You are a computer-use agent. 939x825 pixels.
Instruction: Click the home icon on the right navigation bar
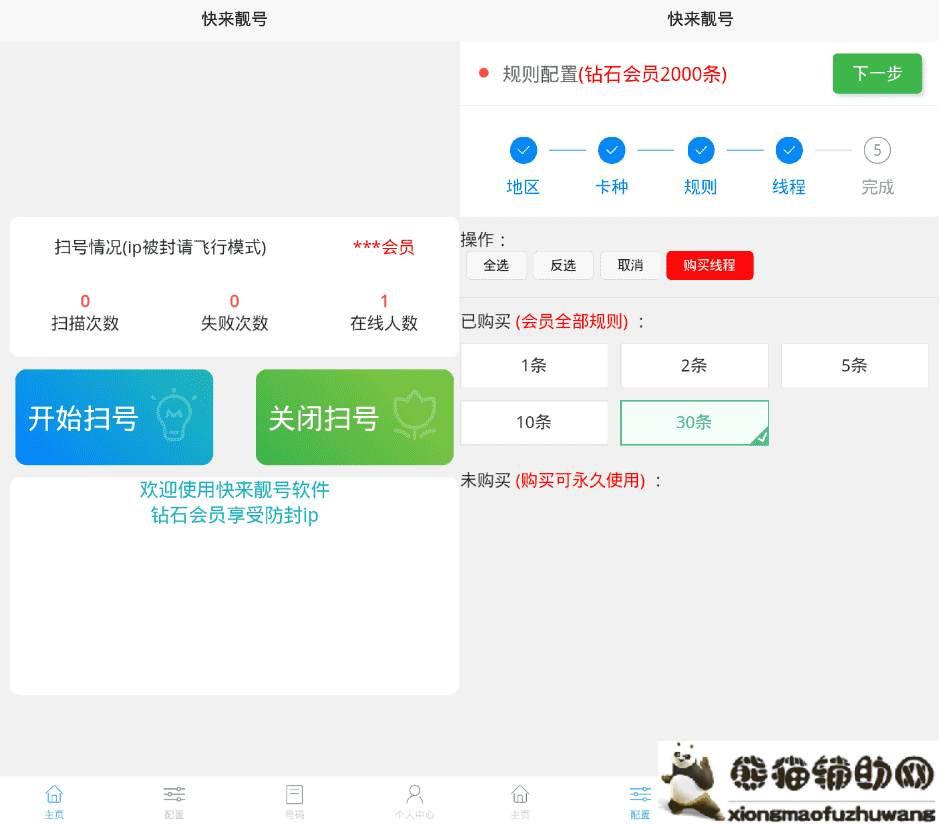coord(520,795)
